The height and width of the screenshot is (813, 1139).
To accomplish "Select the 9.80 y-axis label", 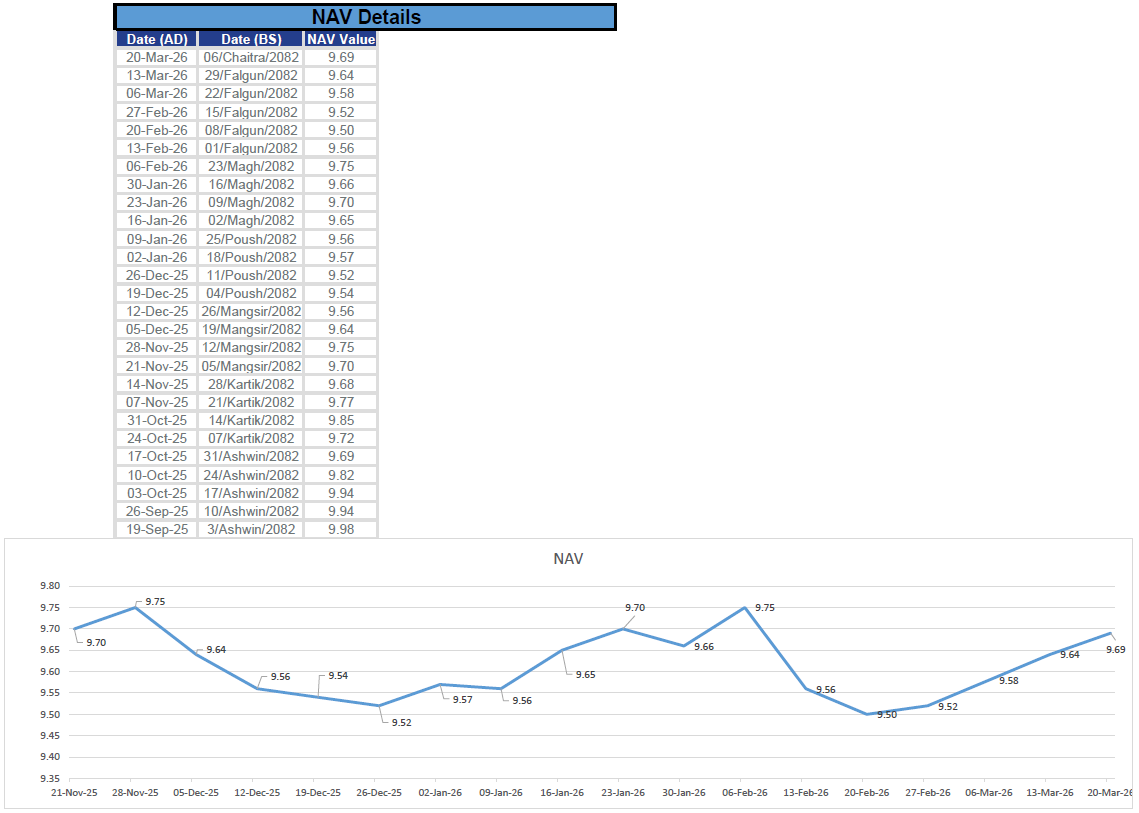I will [x=49, y=586].
